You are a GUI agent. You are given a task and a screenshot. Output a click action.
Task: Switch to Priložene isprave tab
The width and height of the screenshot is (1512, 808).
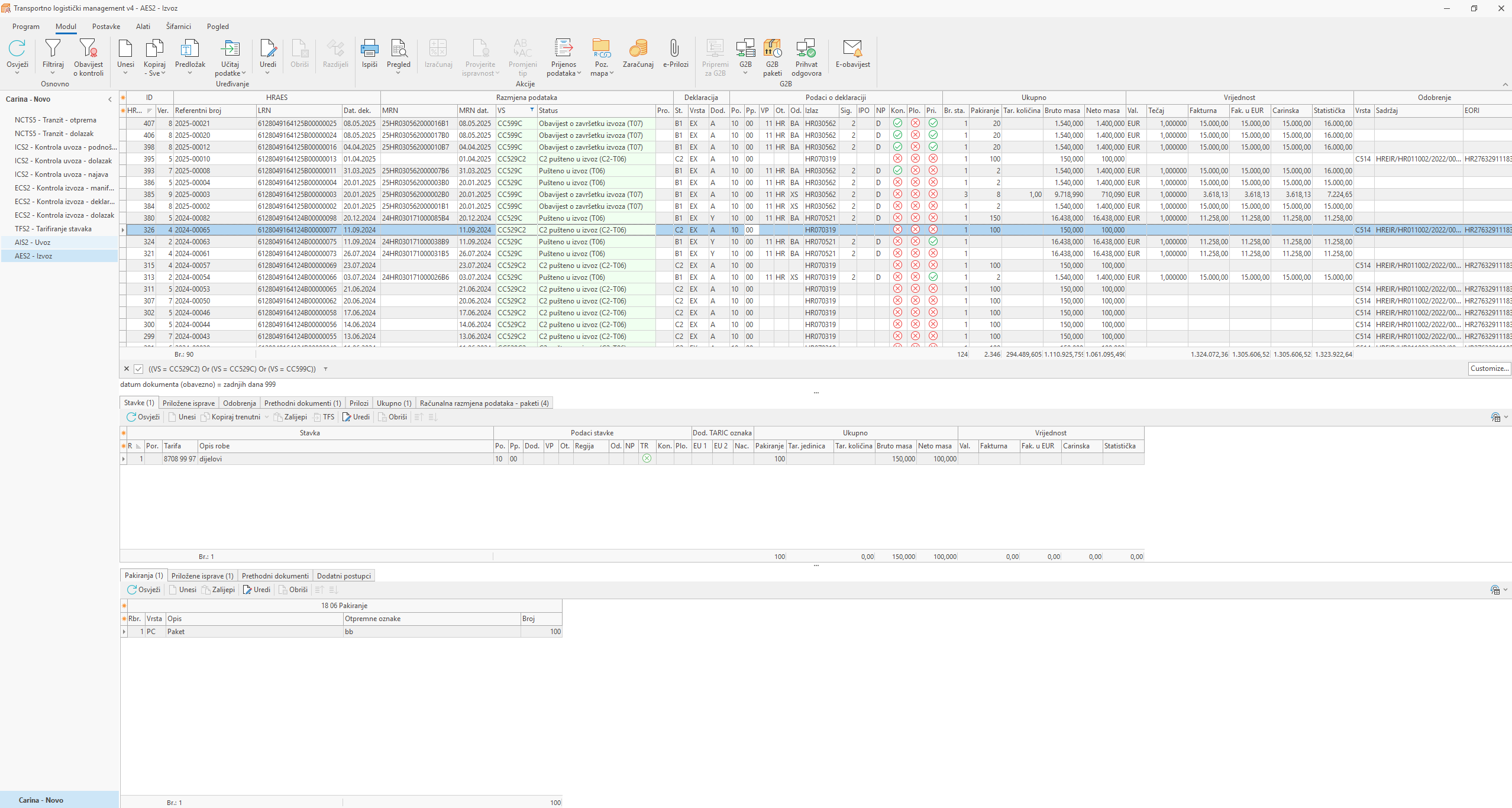click(x=188, y=403)
